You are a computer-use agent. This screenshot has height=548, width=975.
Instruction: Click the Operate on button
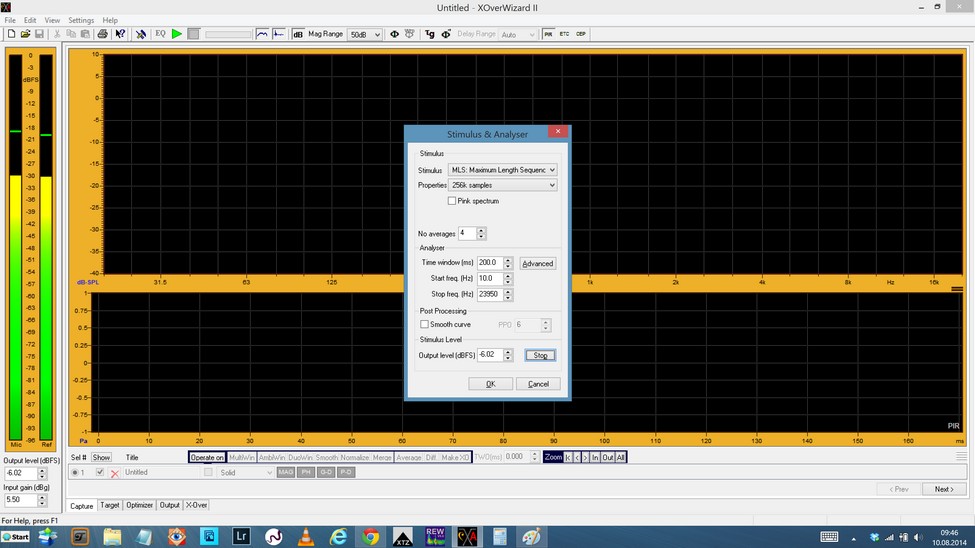(207, 457)
